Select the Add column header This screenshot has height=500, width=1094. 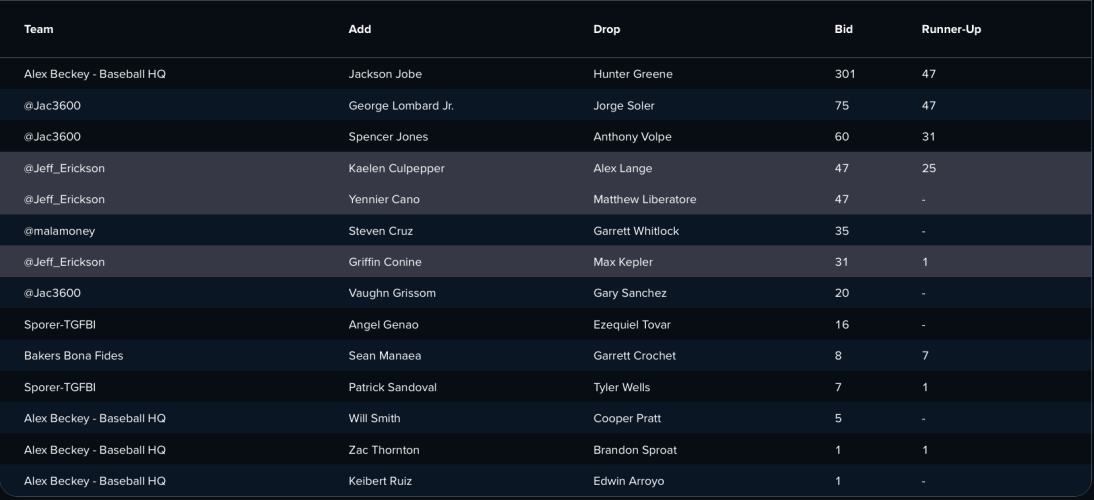(x=360, y=29)
